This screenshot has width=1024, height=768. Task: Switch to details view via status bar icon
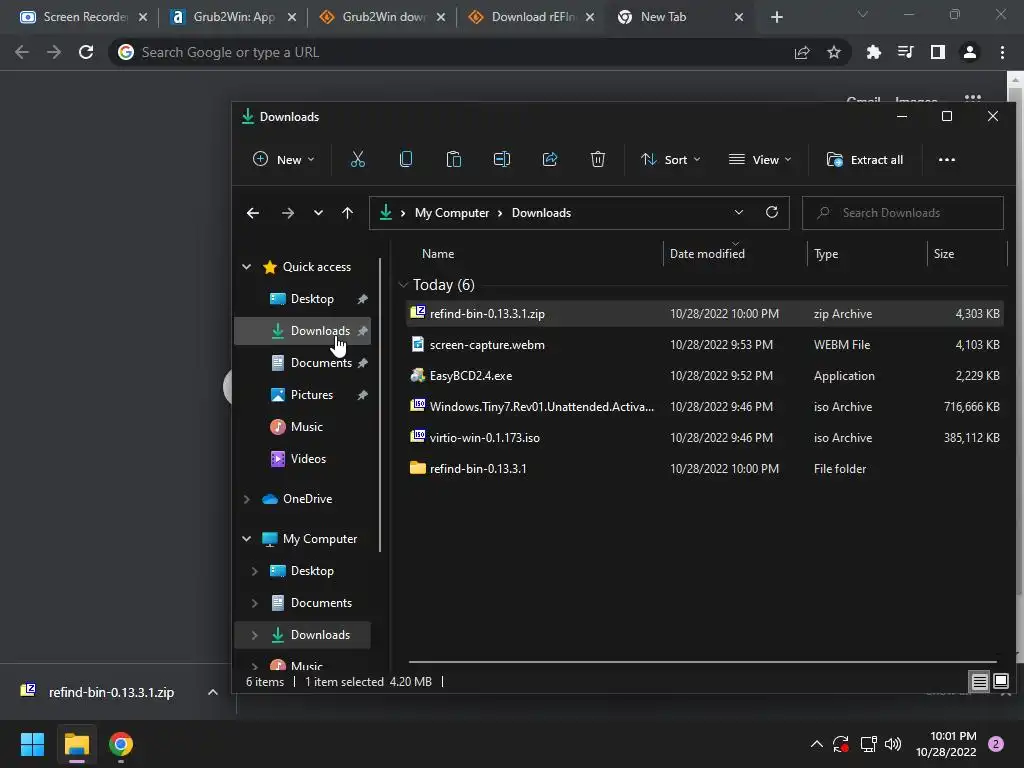(979, 682)
